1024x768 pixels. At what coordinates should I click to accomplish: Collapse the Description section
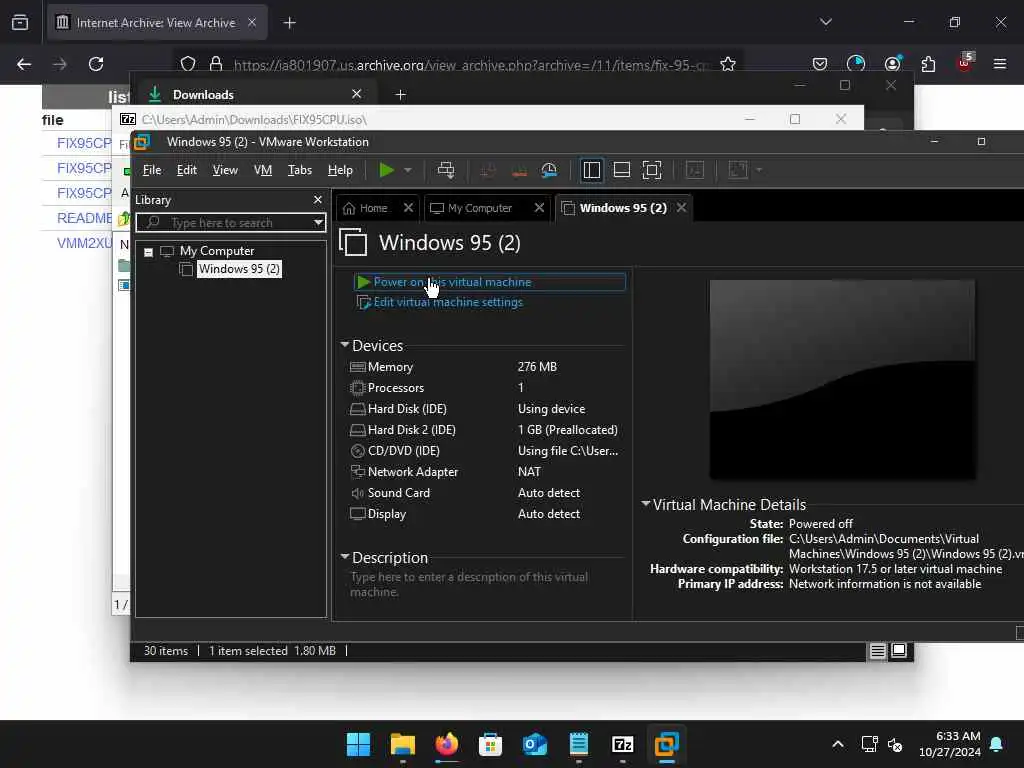345,557
